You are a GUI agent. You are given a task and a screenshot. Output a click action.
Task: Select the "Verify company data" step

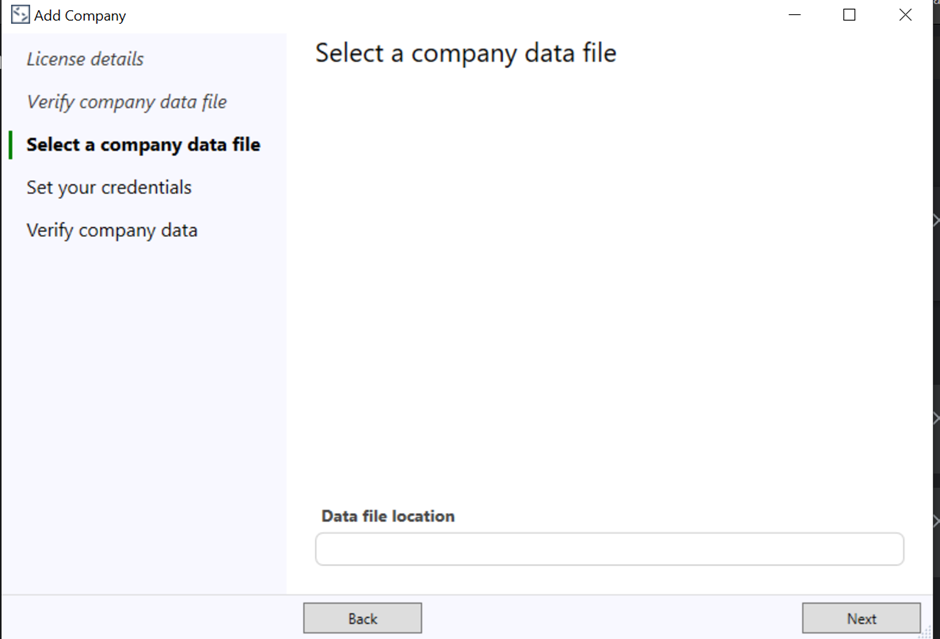[x=111, y=229]
